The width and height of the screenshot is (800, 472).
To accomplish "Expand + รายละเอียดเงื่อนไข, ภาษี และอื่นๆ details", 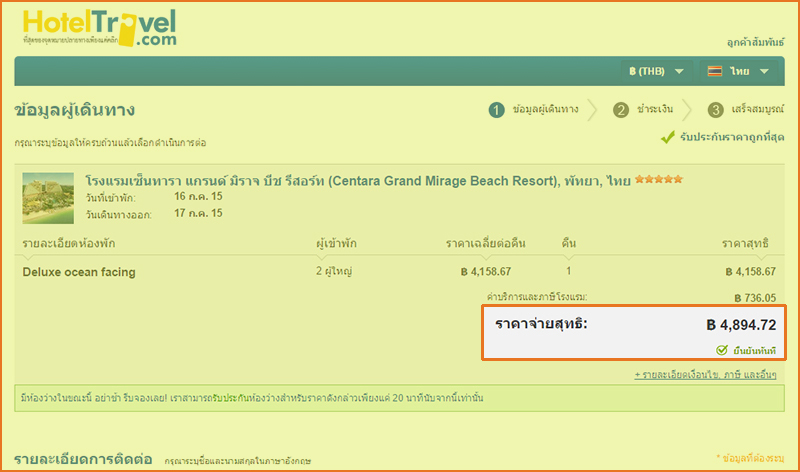I will 705,374.
